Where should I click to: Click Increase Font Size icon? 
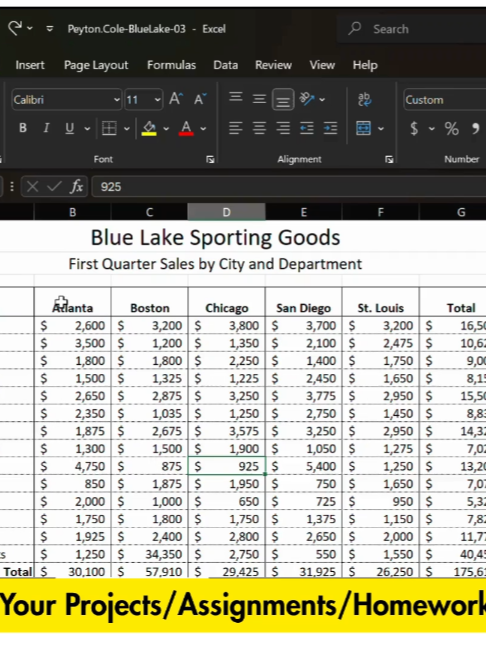pyautogui.click(x=176, y=99)
